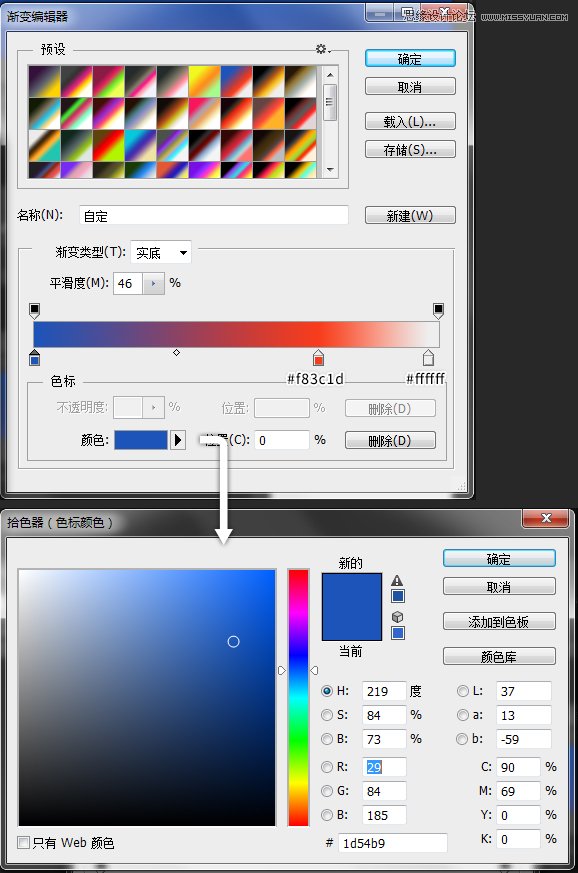Select the blue color stop on gradient

tap(35, 358)
